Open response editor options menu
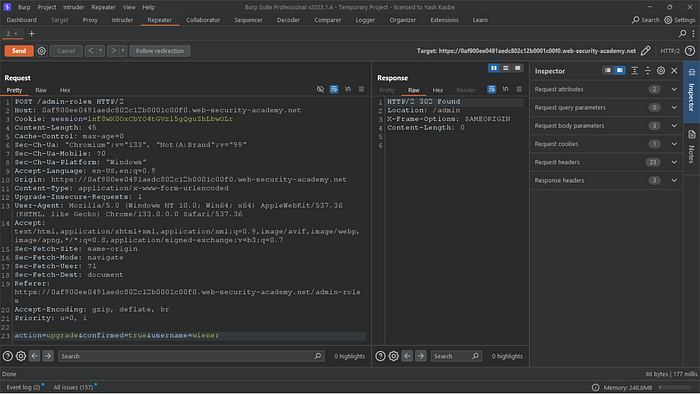The height and width of the screenshot is (394, 700). [x=519, y=89]
